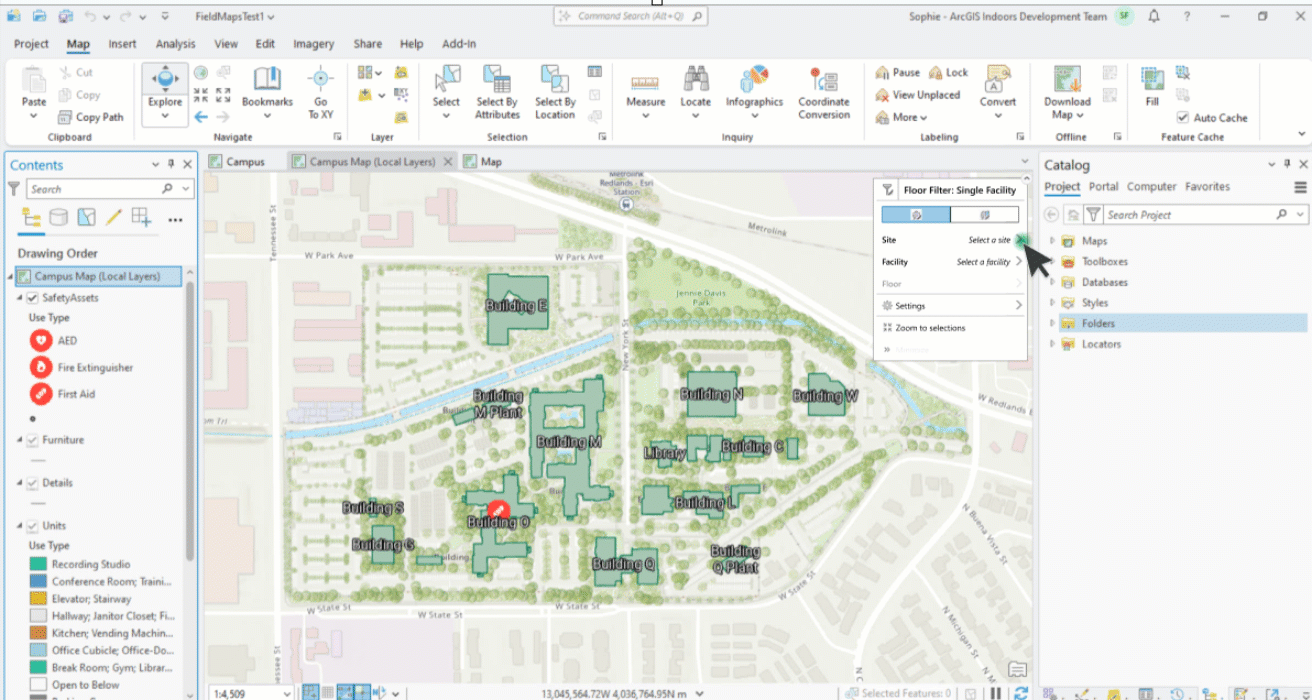Click the Download Map icon
The image size is (1312, 700).
[1067, 80]
